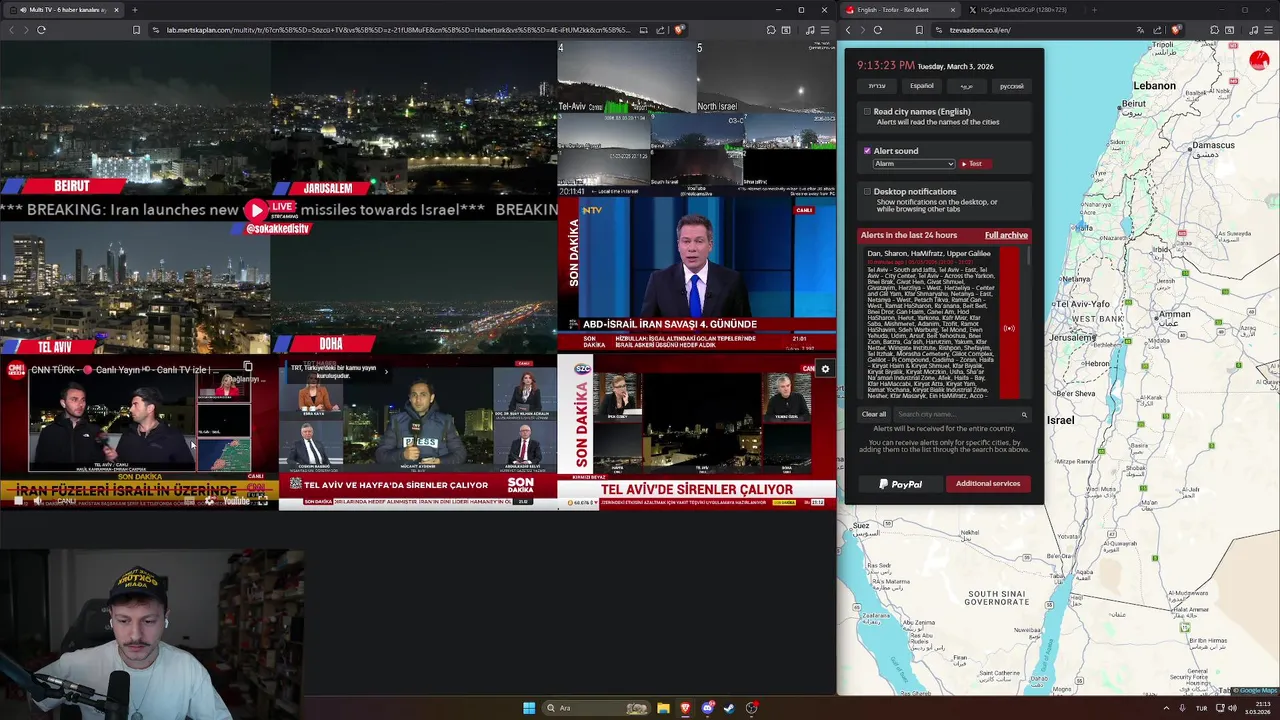Open the settings gear on Sözcü stream
Screen dimensions: 1280x720
[825, 369]
